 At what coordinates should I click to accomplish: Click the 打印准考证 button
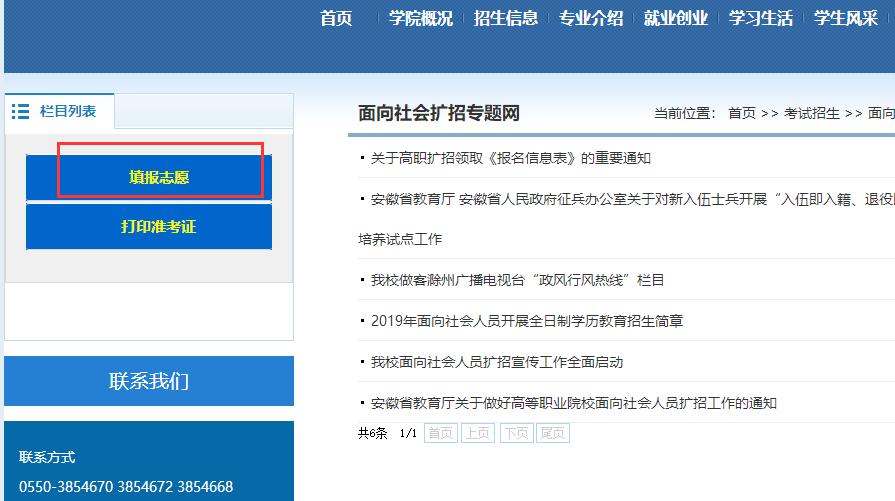(x=149, y=227)
